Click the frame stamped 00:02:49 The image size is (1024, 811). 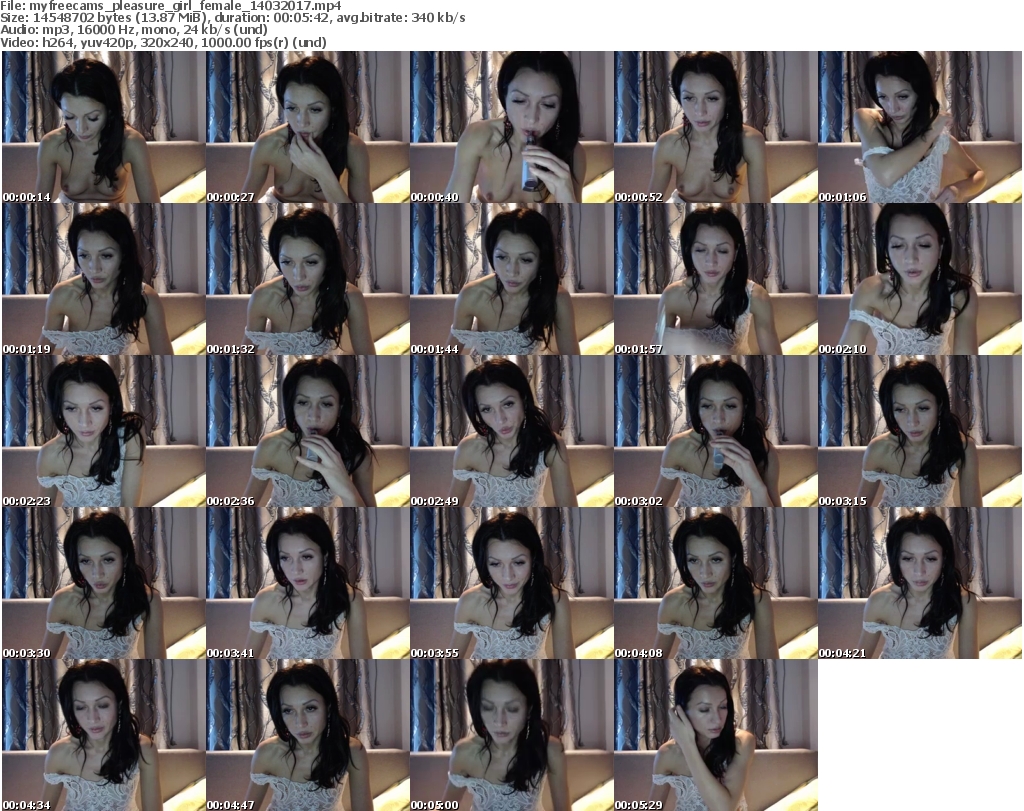click(x=511, y=431)
